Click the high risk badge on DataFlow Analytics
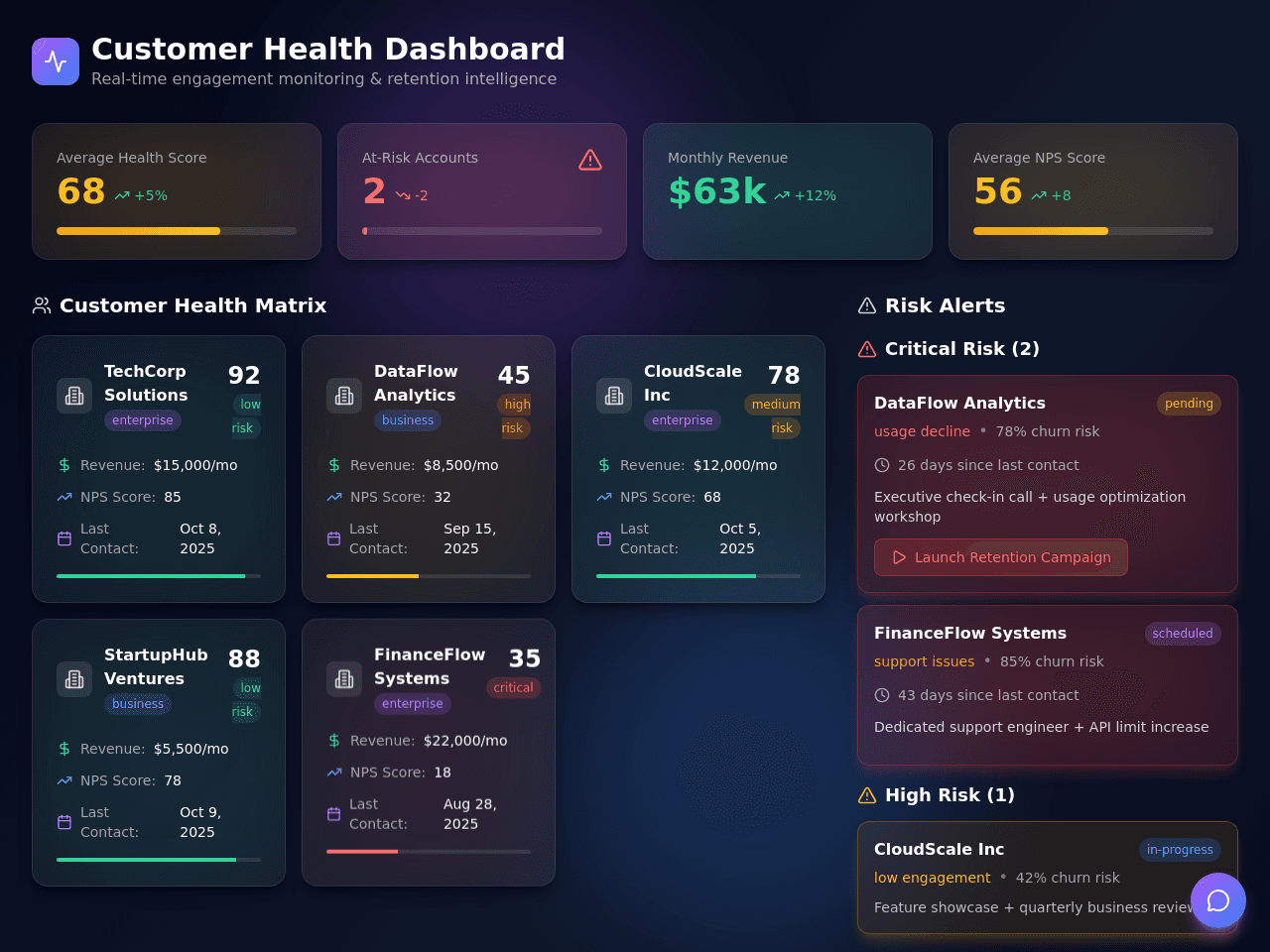This screenshot has width=1270, height=952. [x=515, y=416]
